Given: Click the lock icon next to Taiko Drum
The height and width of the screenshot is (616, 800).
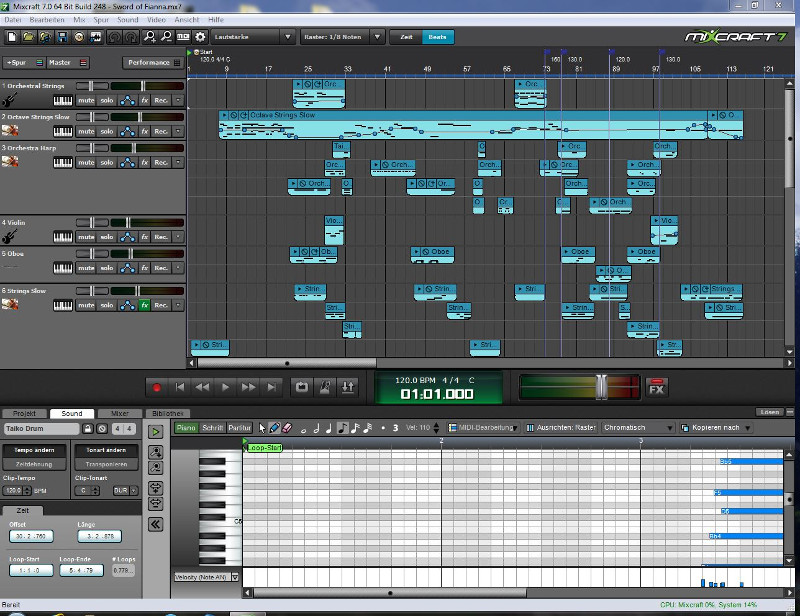Looking at the screenshot, I should (88, 429).
